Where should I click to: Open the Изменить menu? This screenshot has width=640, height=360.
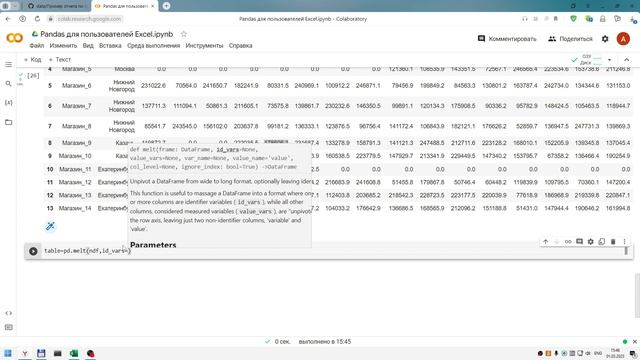(63, 46)
